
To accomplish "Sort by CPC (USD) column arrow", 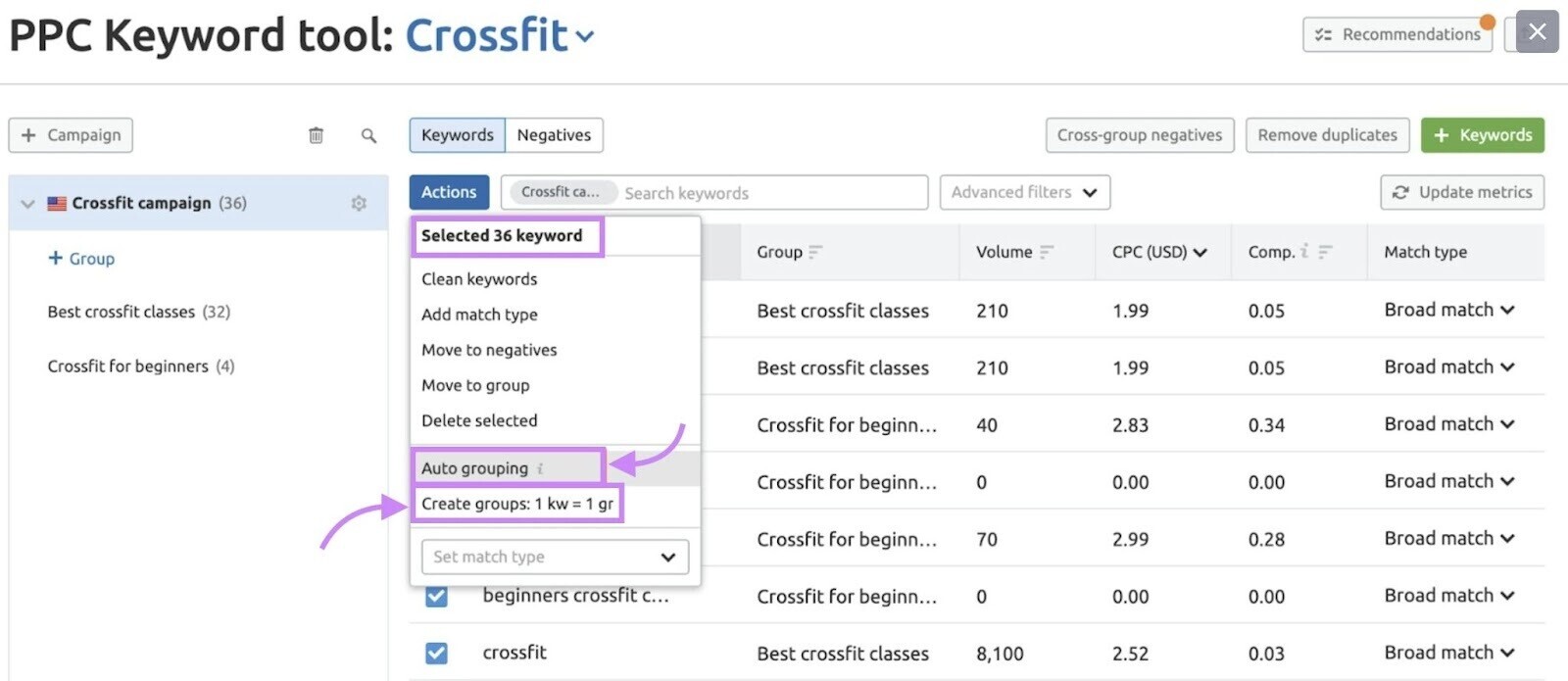I will [1200, 253].
